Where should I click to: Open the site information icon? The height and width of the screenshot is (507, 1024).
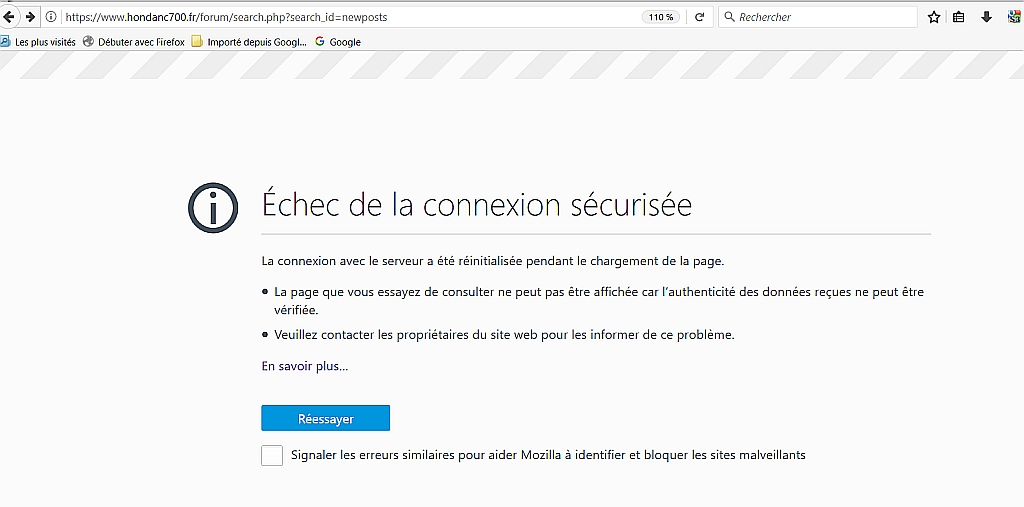point(51,17)
